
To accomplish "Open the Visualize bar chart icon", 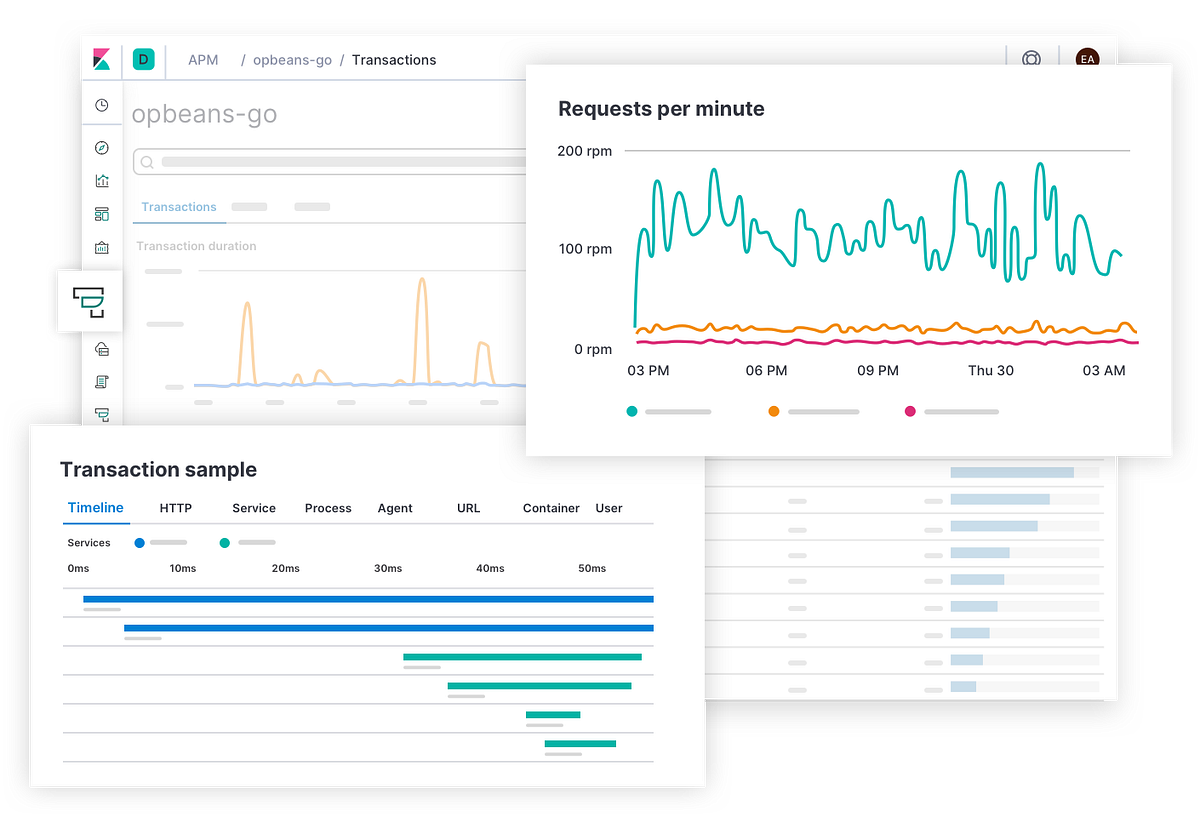I will [101, 180].
